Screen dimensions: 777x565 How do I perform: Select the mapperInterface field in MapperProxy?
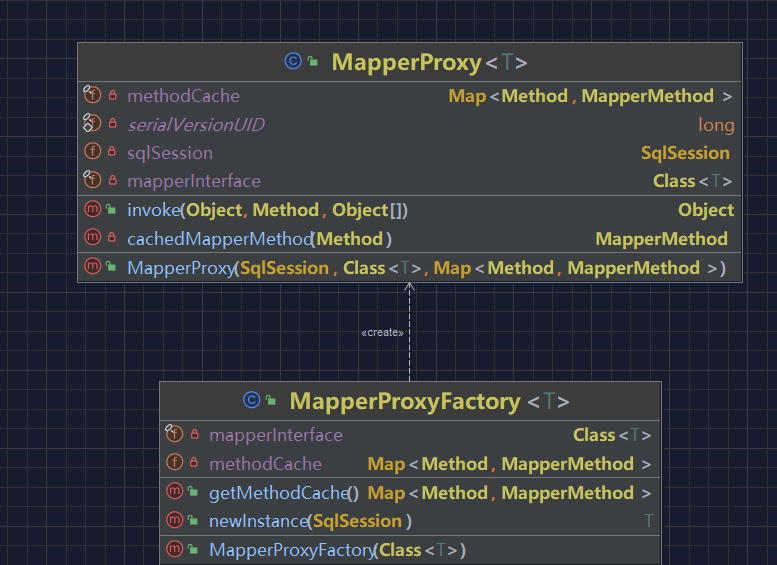click(x=410, y=181)
